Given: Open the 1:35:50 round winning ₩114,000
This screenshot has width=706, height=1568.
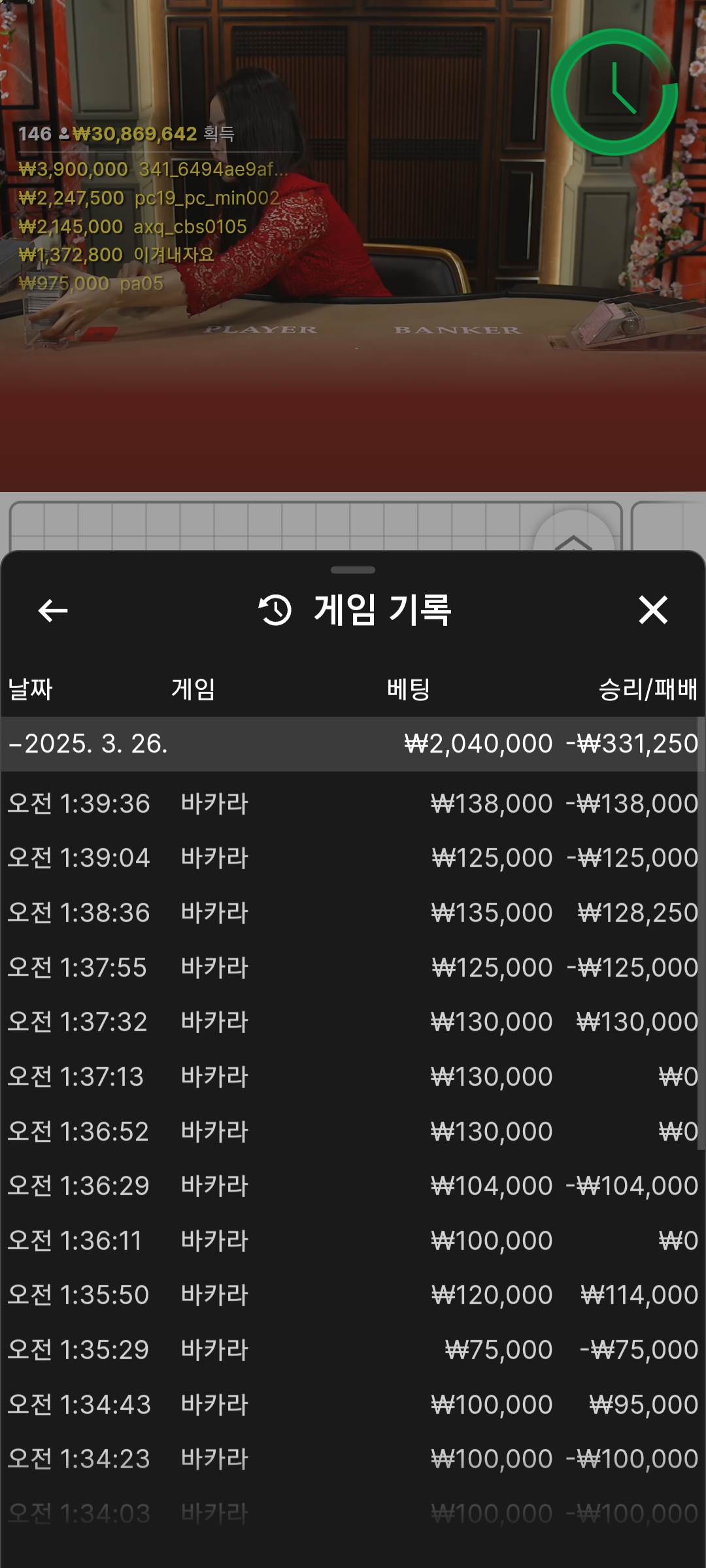Looking at the screenshot, I should [x=353, y=1295].
